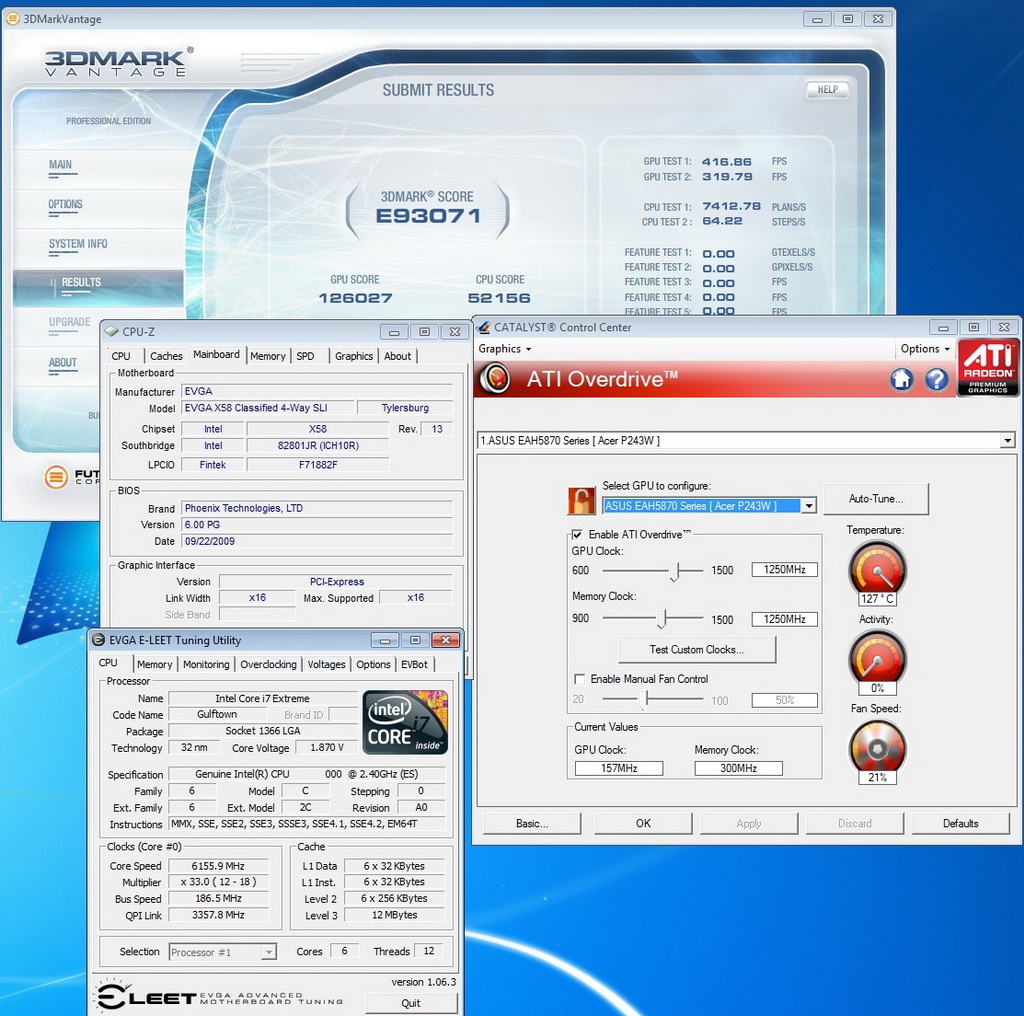The height and width of the screenshot is (1016, 1024).
Task: Open UPGRADE in 3DMark sidebar
Action: tap(70, 322)
